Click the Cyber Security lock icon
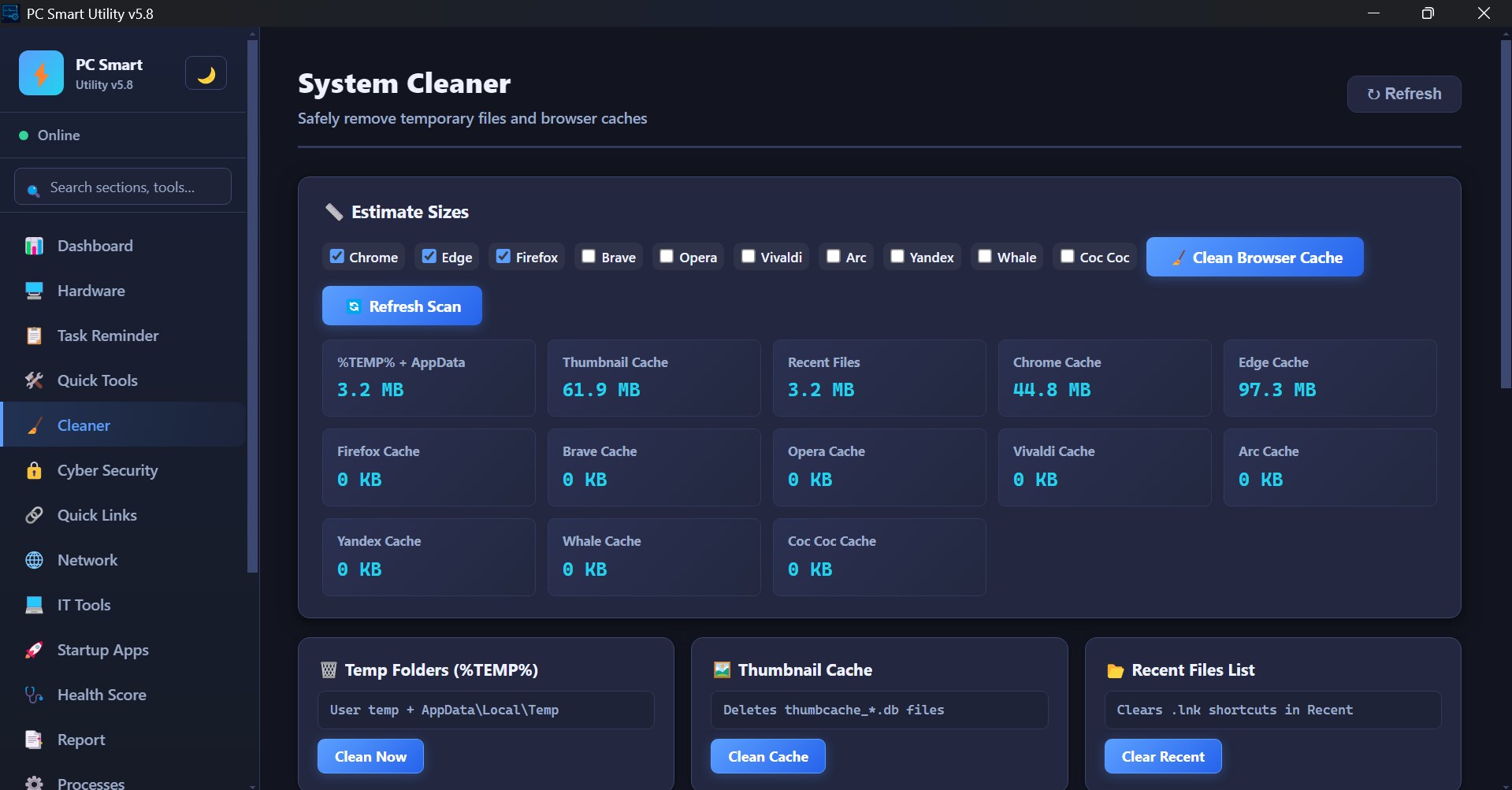This screenshot has width=1512, height=790. [34, 470]
